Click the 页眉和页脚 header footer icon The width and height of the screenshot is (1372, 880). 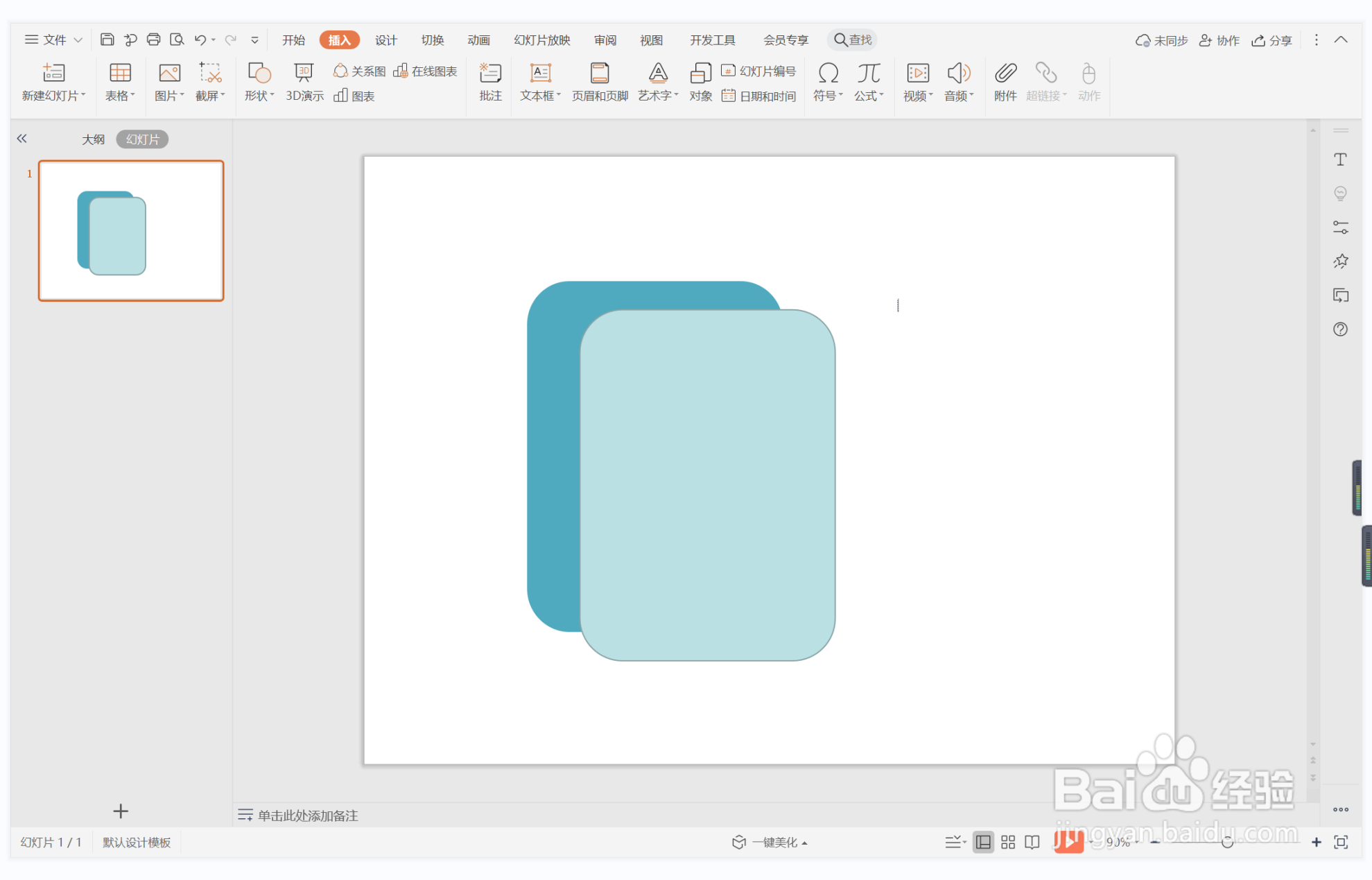[x=600, y=82]
